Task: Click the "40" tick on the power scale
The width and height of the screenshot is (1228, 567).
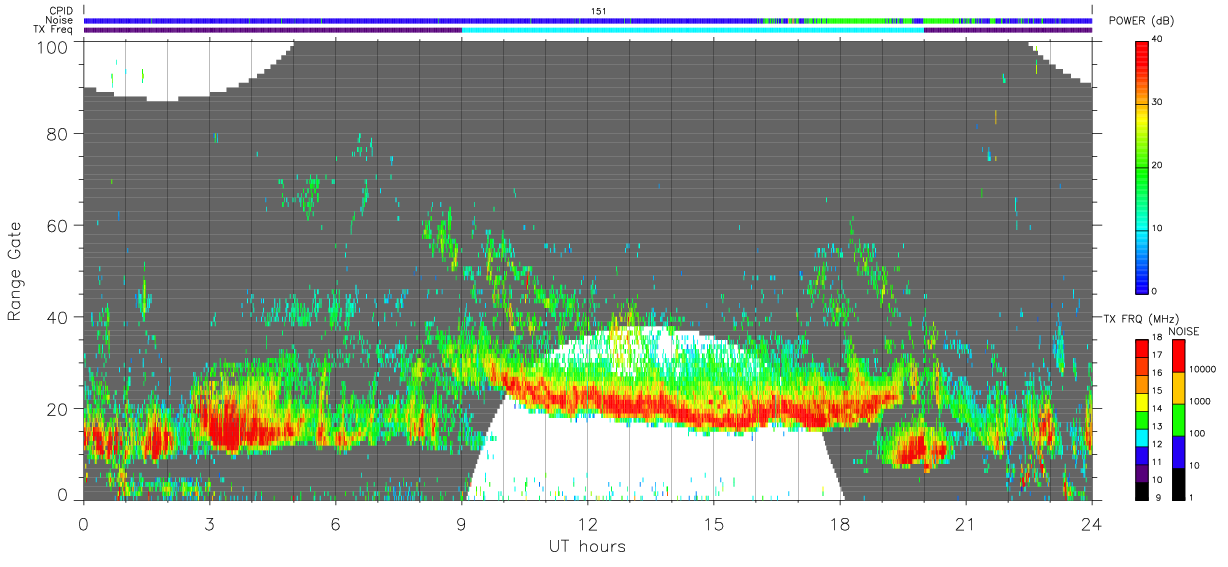Action: tap(1159, 39)
